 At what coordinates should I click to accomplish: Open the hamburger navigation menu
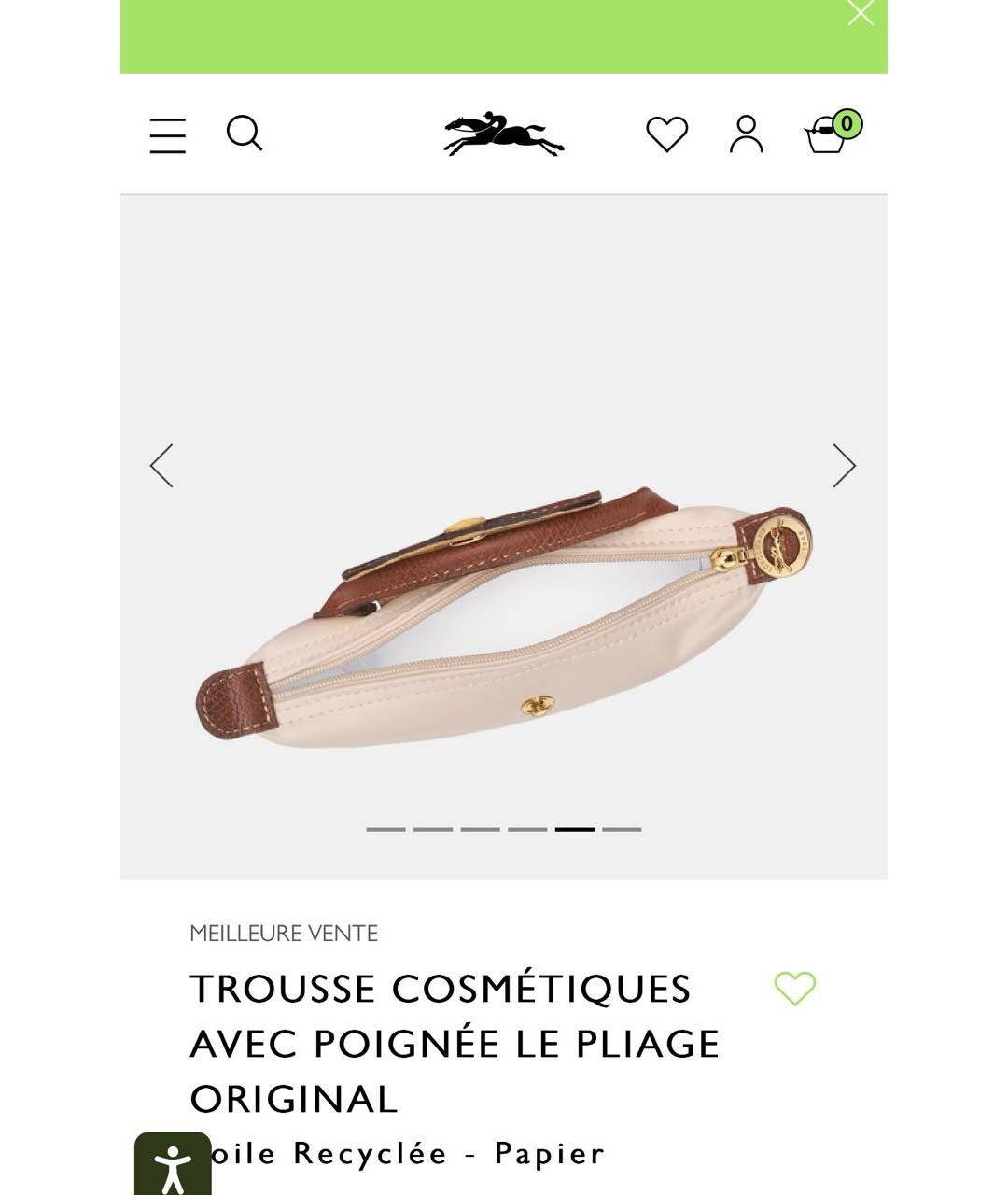click(x=168, y=135)
